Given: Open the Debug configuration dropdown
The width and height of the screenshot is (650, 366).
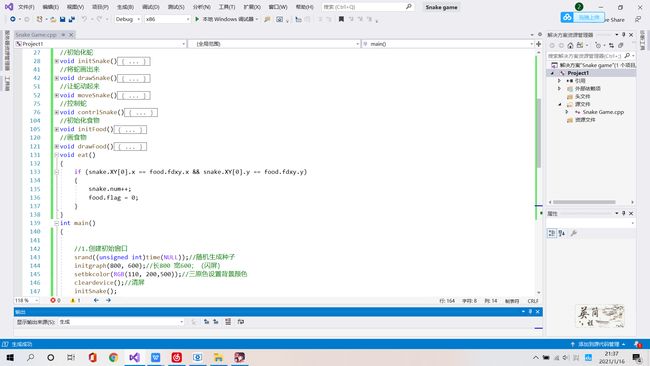Looking at the screenshot, I should pos(128,19).
